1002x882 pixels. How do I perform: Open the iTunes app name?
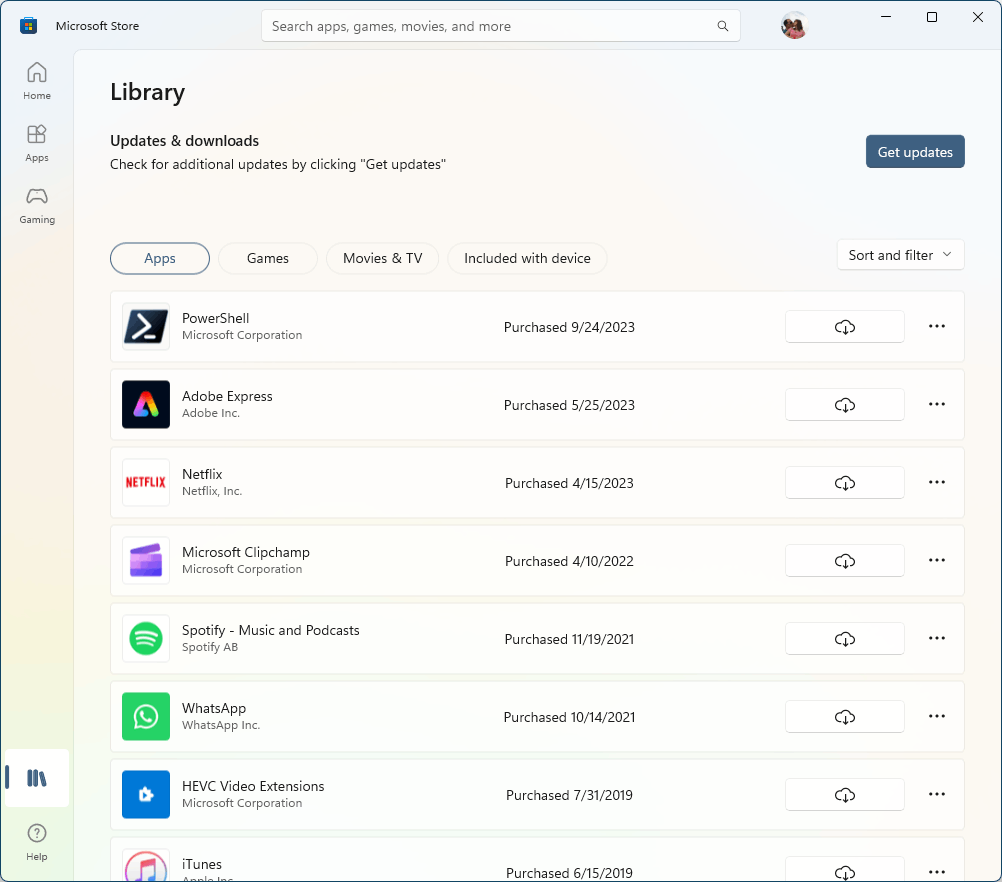pyautogui.click(x=201, y=864)
